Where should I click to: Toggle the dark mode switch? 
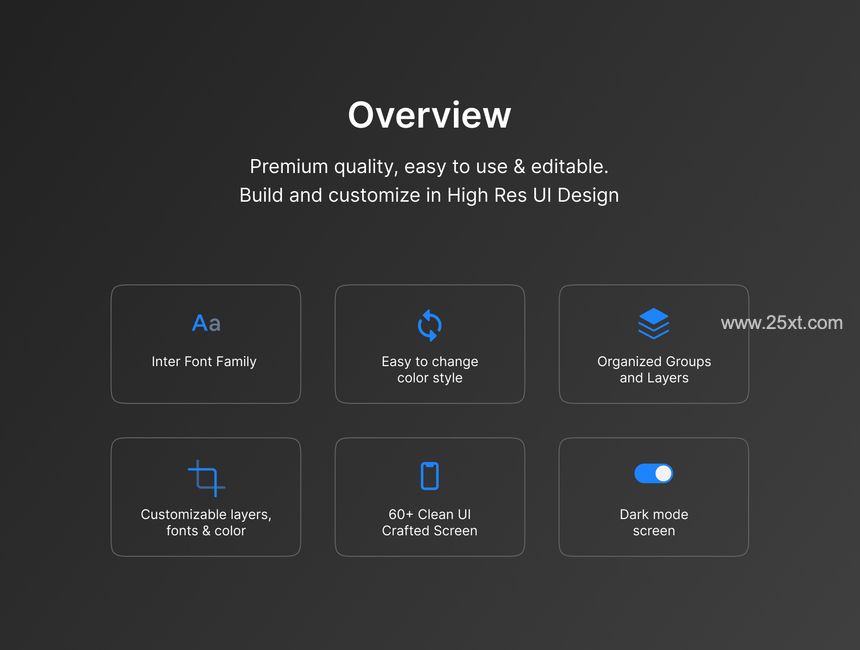tap(654, 473)
